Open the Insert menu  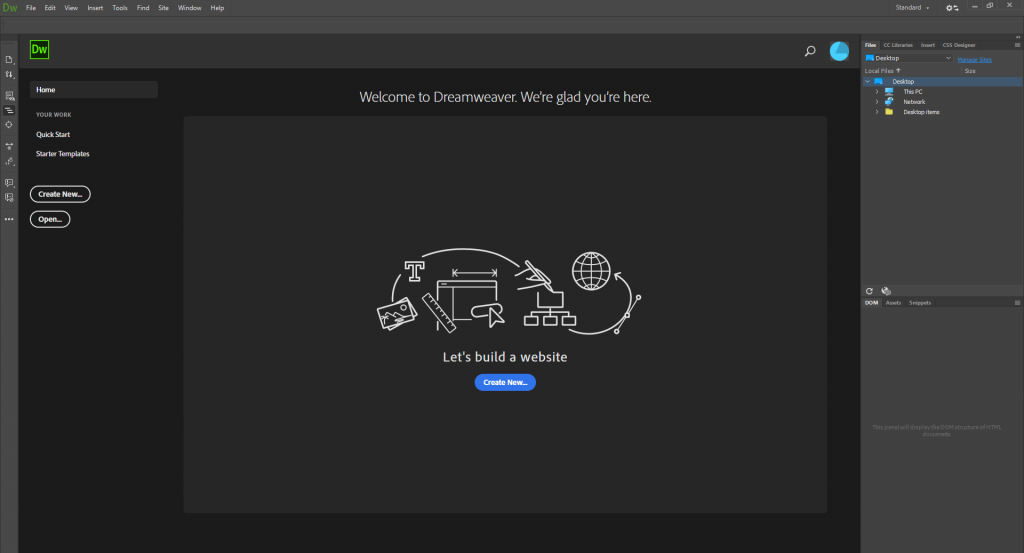pyautogui.click(x=95, y=8)
